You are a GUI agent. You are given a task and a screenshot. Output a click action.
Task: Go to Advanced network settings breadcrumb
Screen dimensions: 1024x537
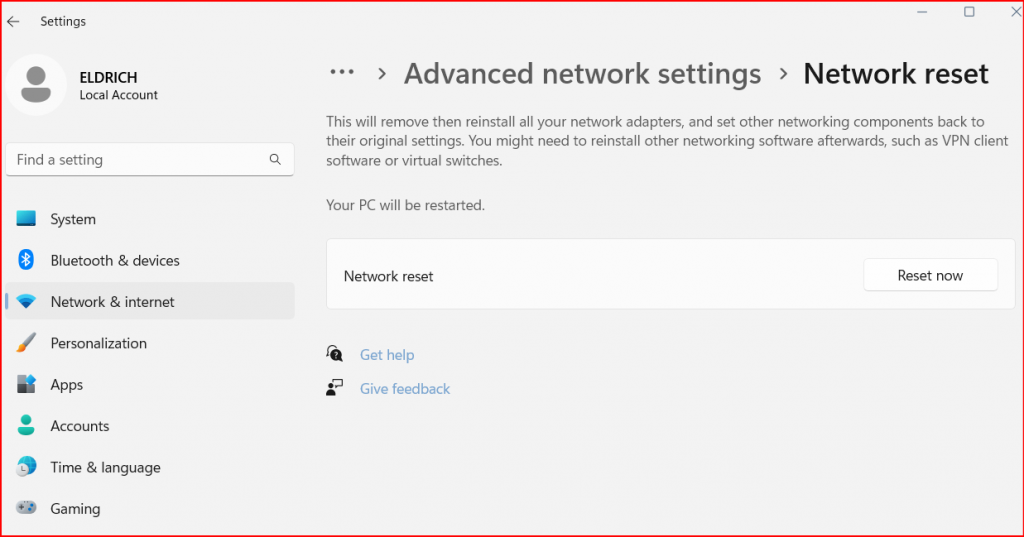pos(583,74)
